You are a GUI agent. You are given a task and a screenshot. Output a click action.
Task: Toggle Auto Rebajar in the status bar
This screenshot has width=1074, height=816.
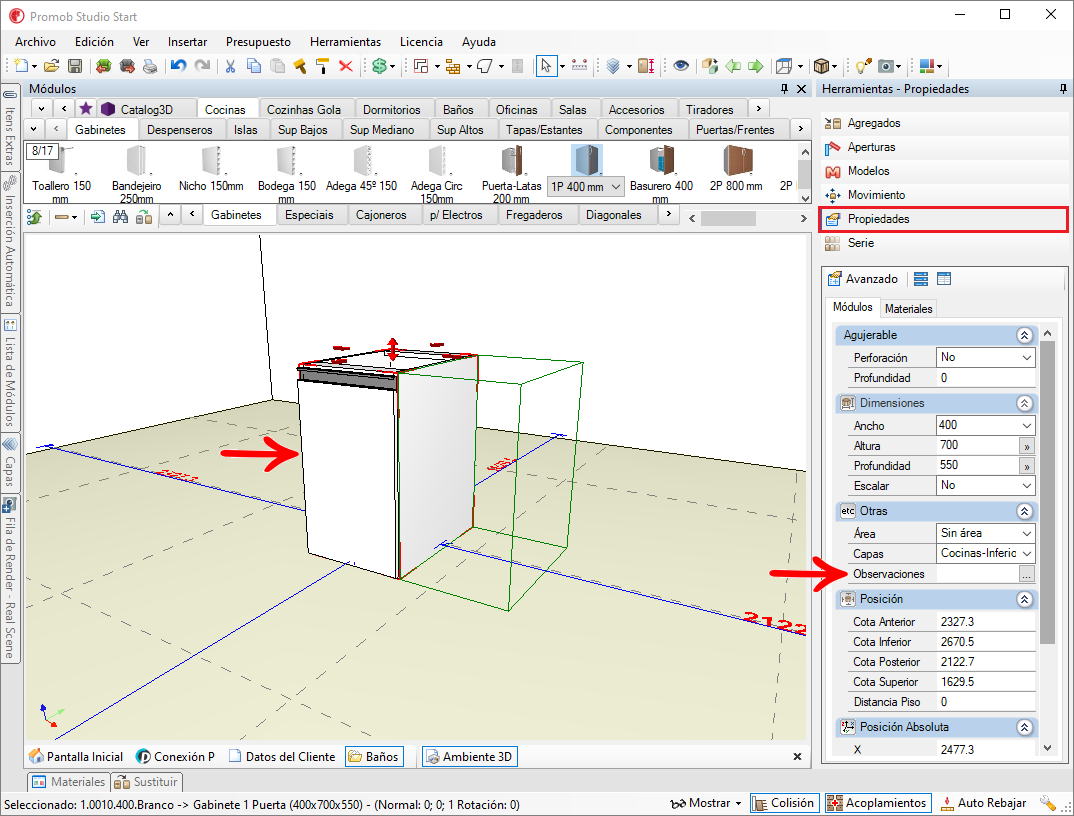(x=984, y=803)
